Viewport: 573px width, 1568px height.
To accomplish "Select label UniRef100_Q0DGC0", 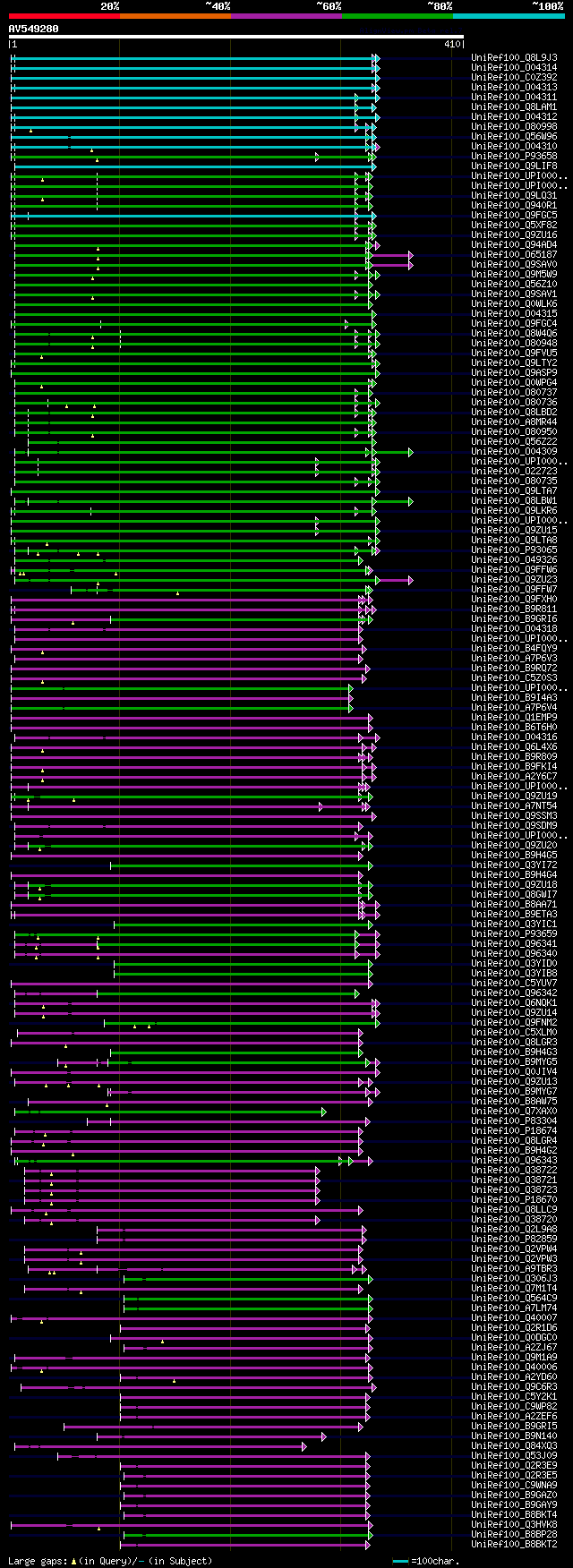I will coord(514,1337).
